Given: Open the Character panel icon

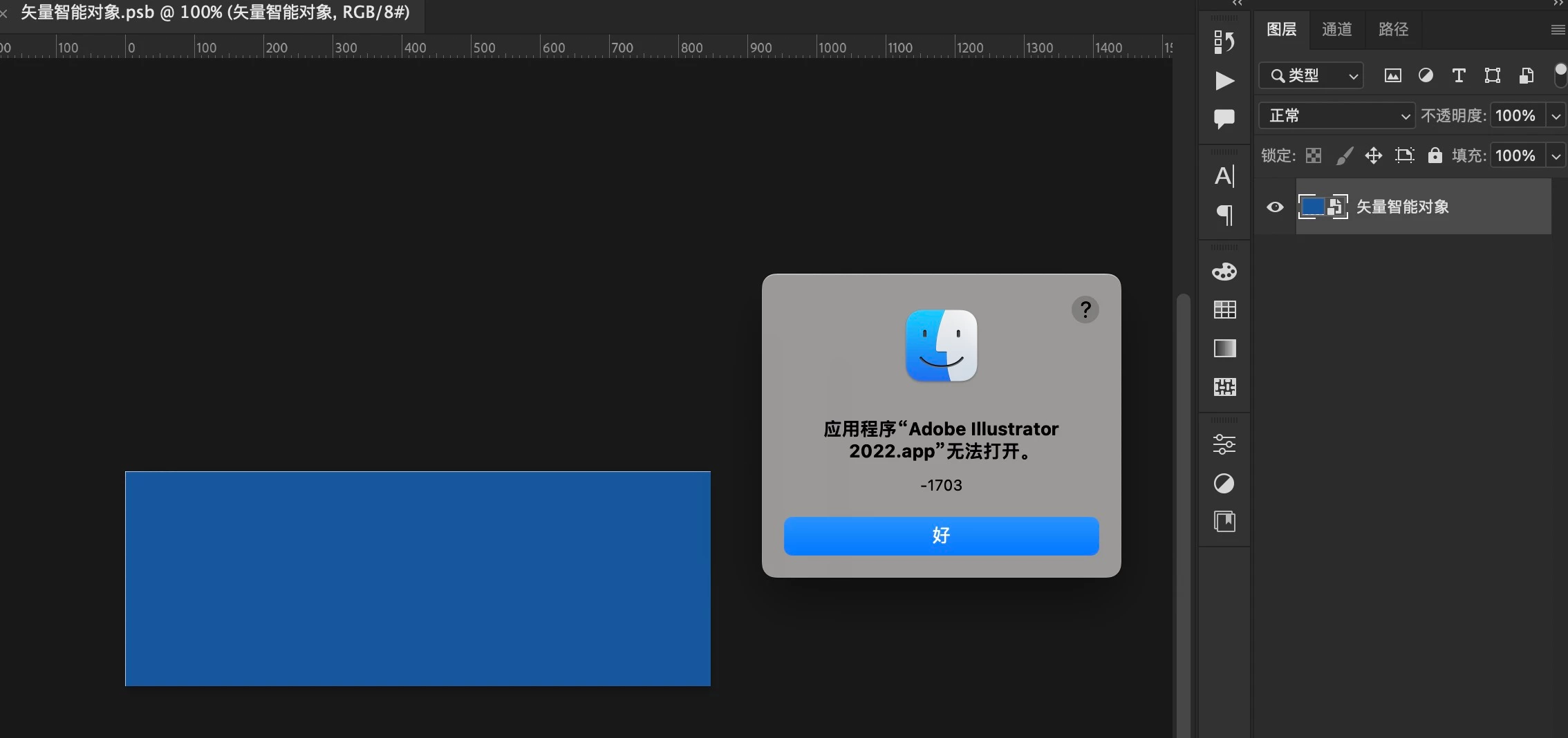Looking at the screenshot, I should click(x=1224, y=176).
